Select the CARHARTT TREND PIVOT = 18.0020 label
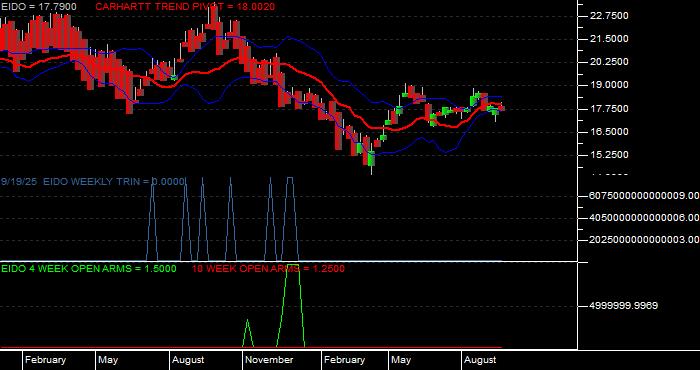The height and width of the screenshot is (370, 700). 185,7
